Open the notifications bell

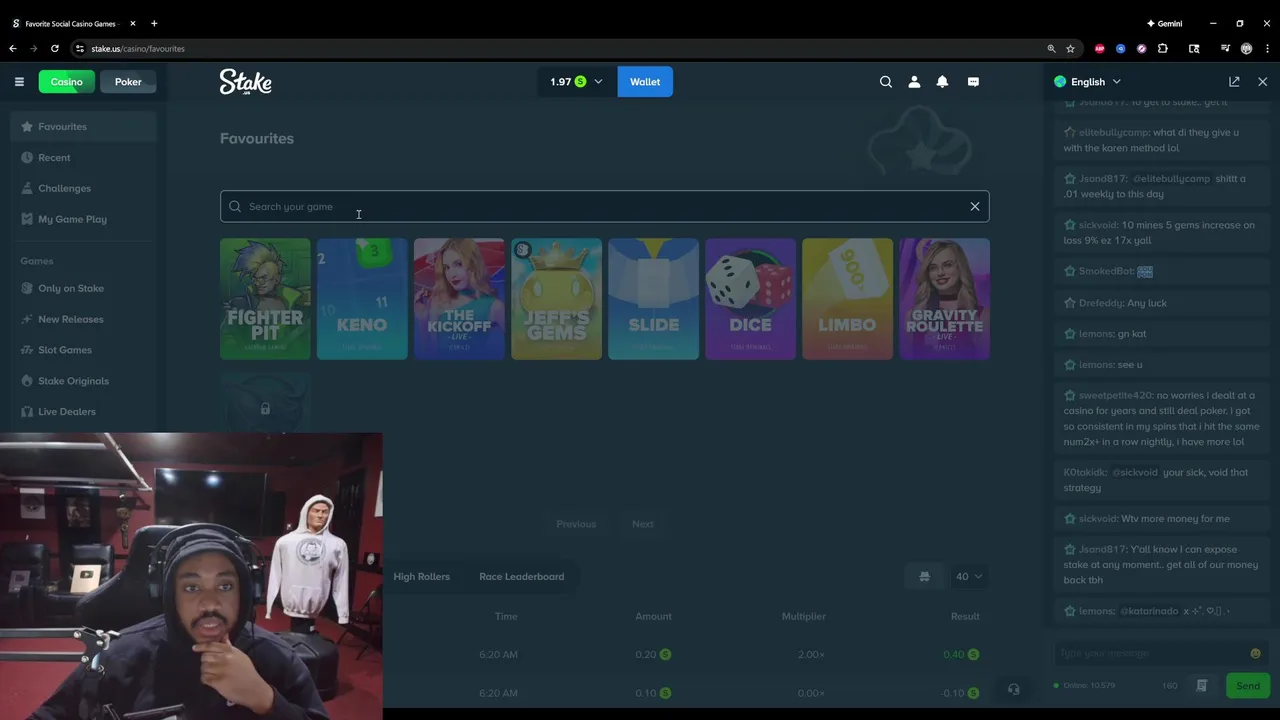coord(942,82)
